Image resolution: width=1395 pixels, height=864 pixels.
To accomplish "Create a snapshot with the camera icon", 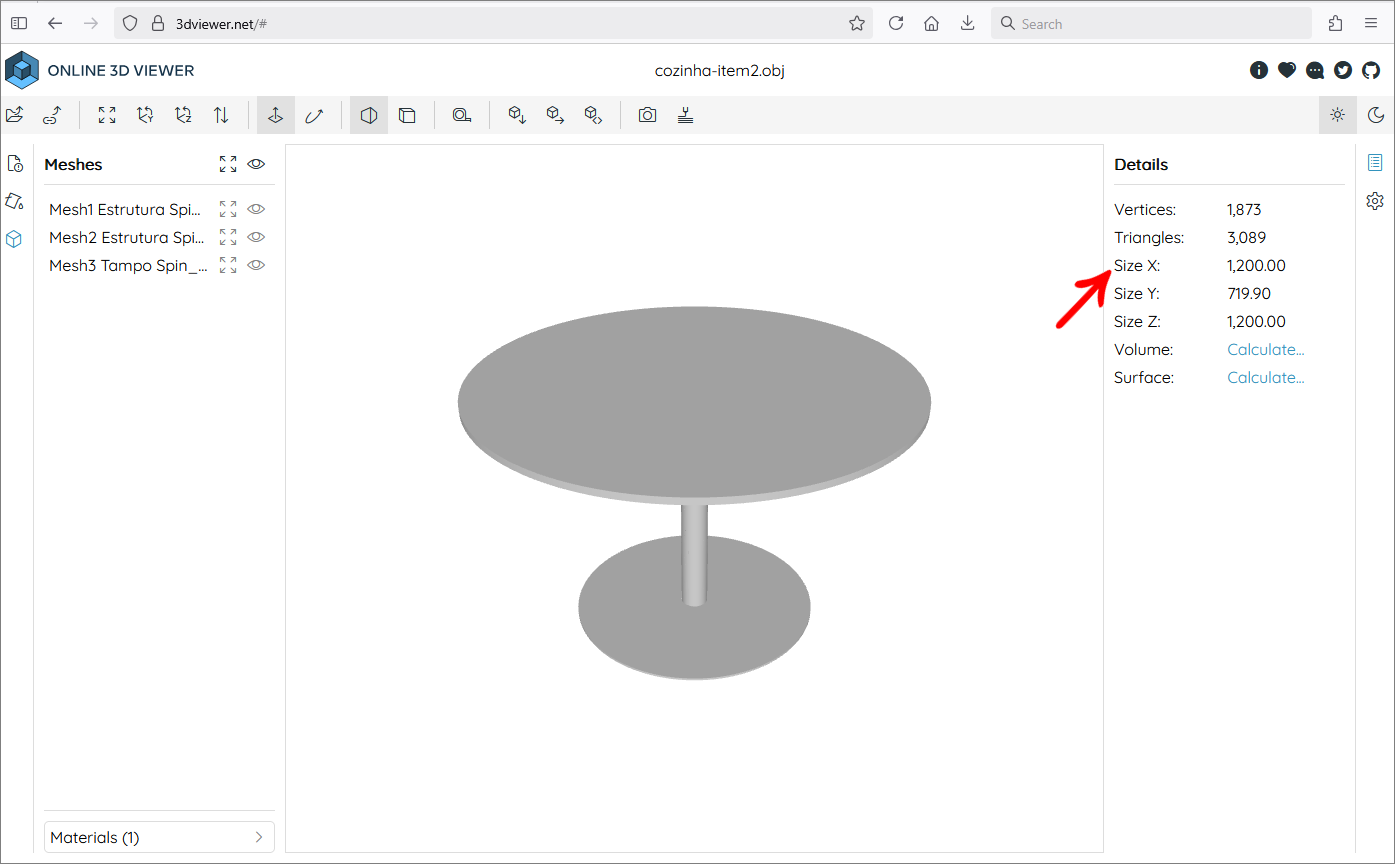I will (x=648, y=115).
